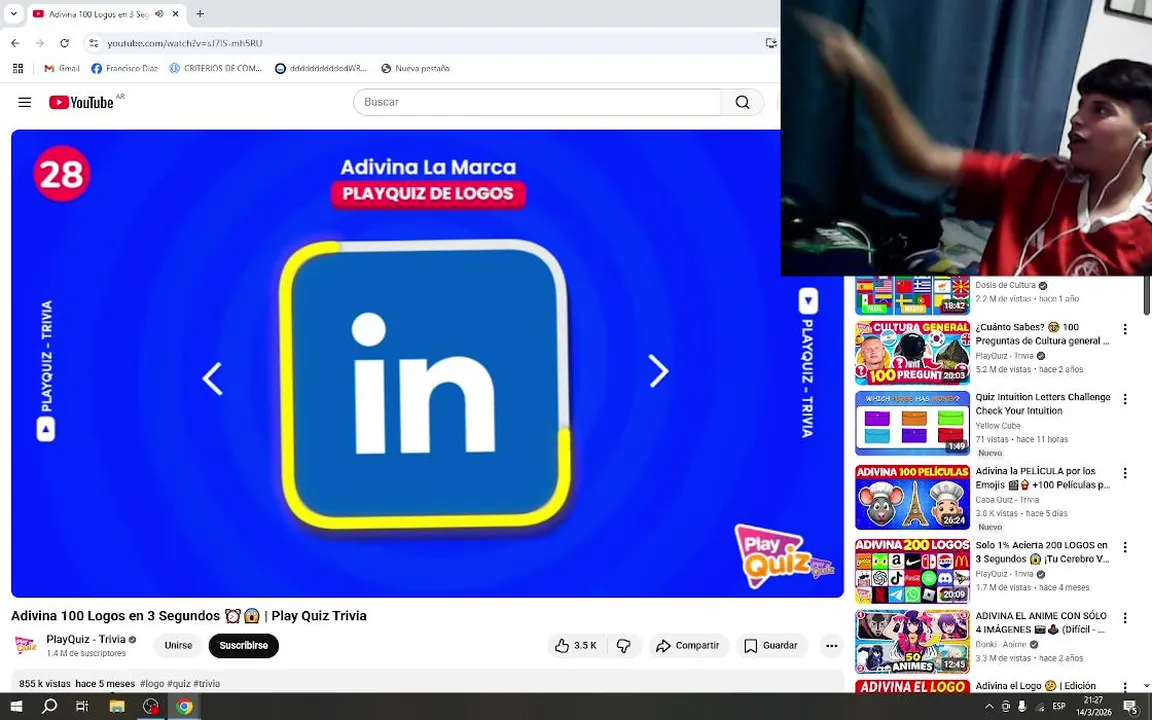
Task: Open options menu for ¿Cuánto Sabes? video
Action: pyautogui.click(x=1125, y=330)
